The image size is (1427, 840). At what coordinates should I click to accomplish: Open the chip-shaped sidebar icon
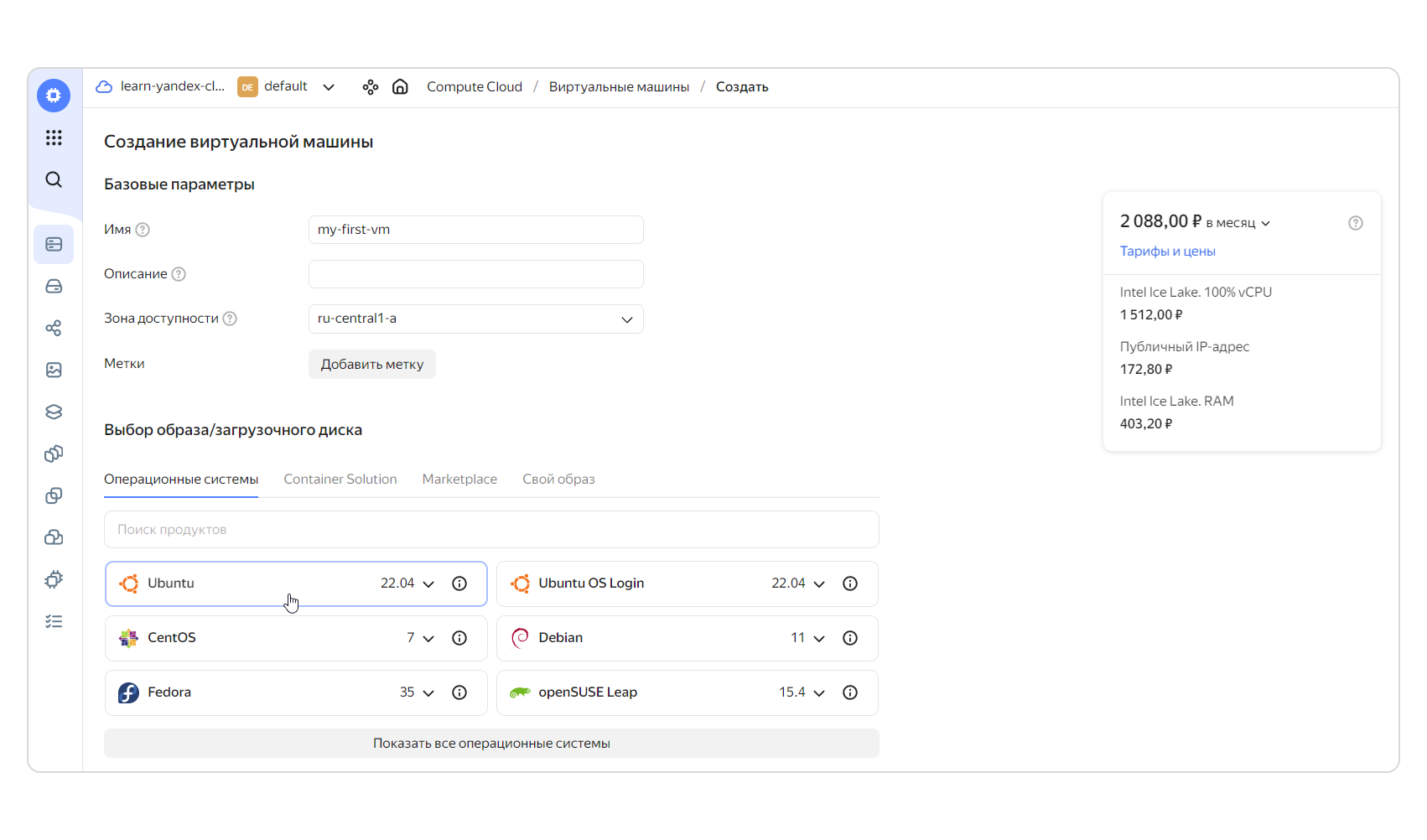[54, 579]
